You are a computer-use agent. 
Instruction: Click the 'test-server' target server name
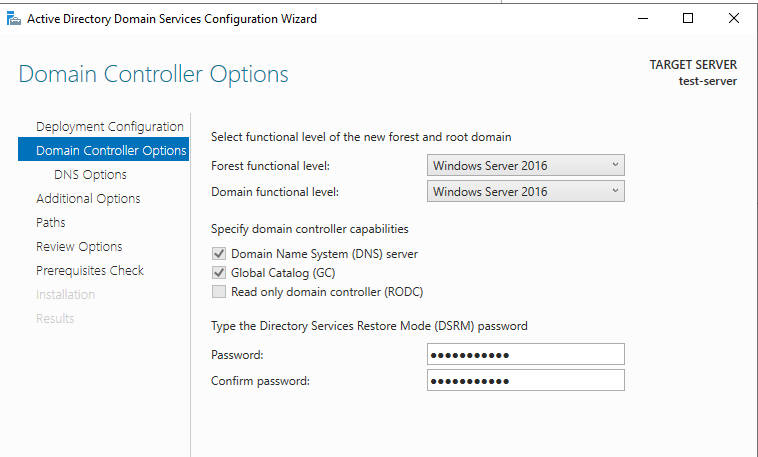(x=707, y=81)
